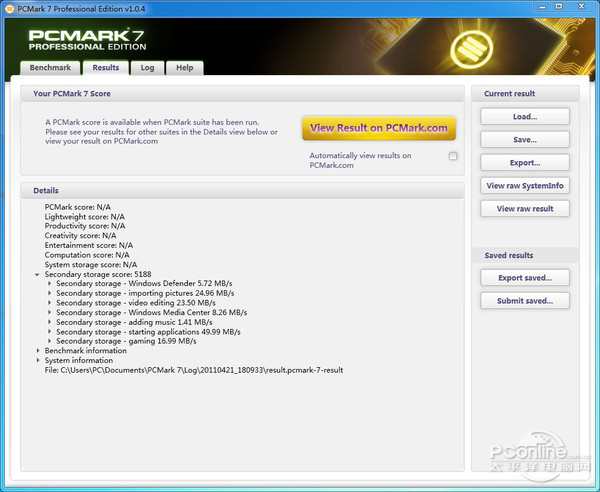
Task: Collapse the Secondary storage score section
Action: pyautogui.click(x=38, y=274)
